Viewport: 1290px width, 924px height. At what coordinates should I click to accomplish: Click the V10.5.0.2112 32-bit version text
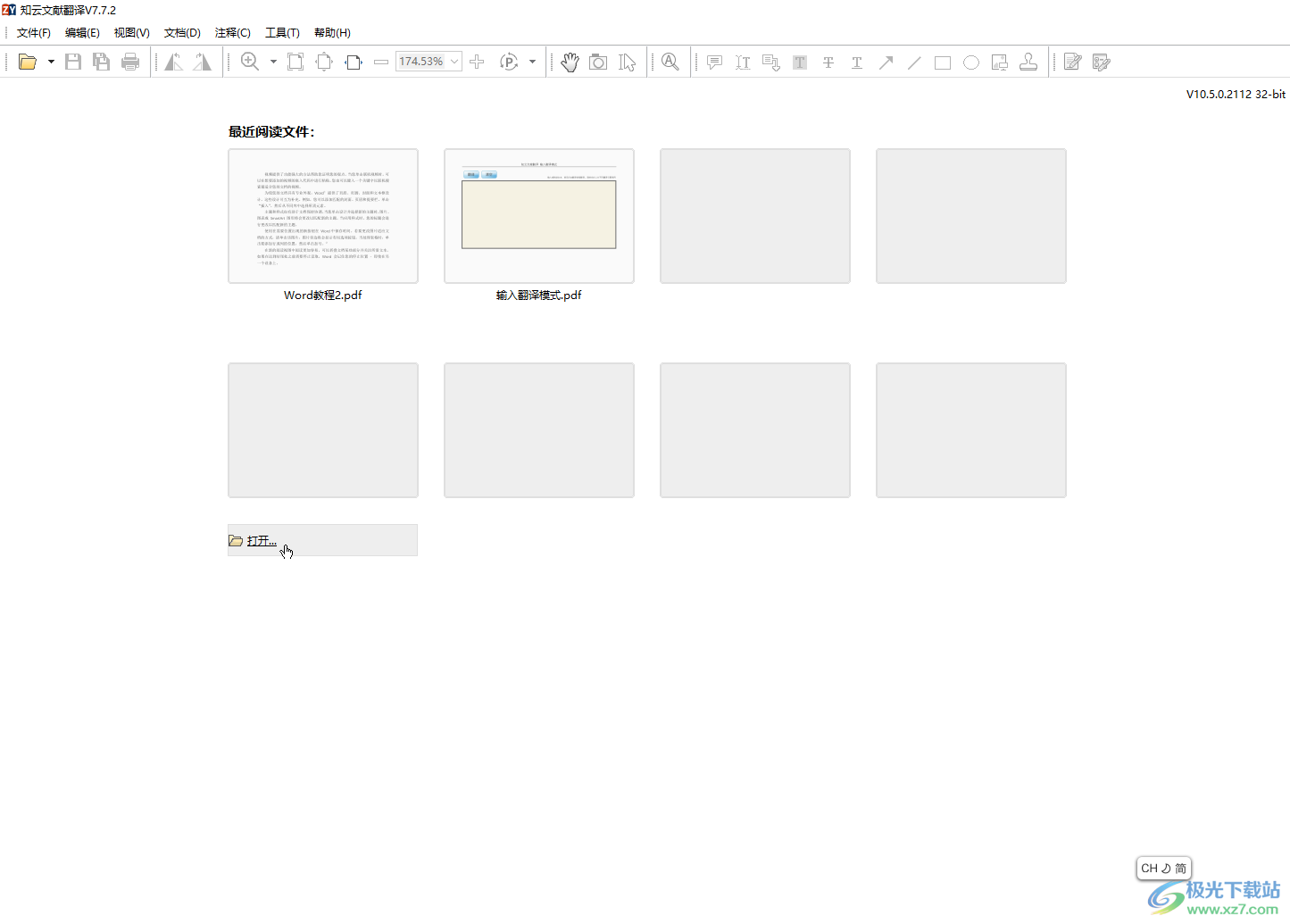click(x=1236, y=94)
